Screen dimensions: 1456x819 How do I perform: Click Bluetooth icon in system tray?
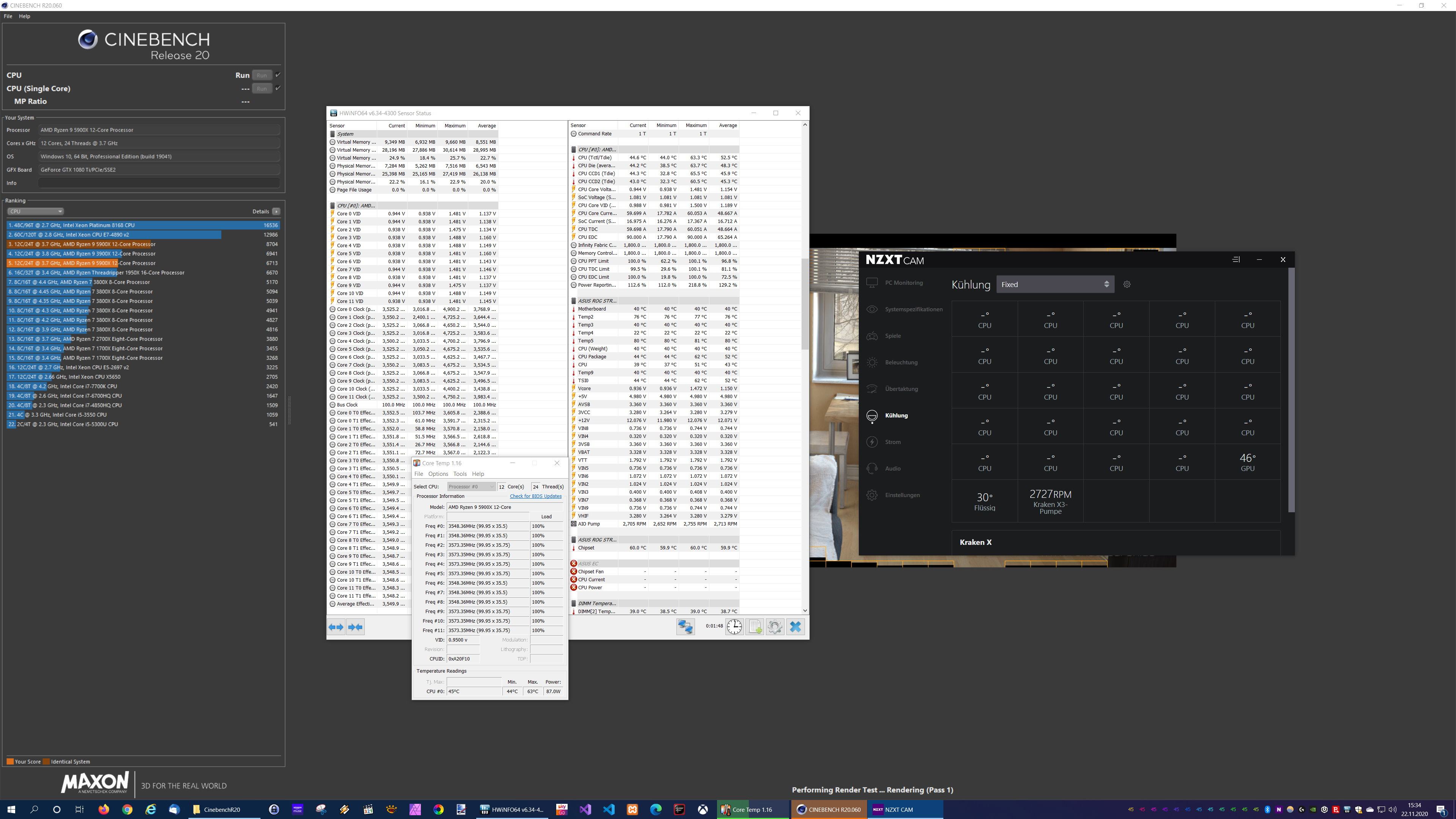(1267, 810)
